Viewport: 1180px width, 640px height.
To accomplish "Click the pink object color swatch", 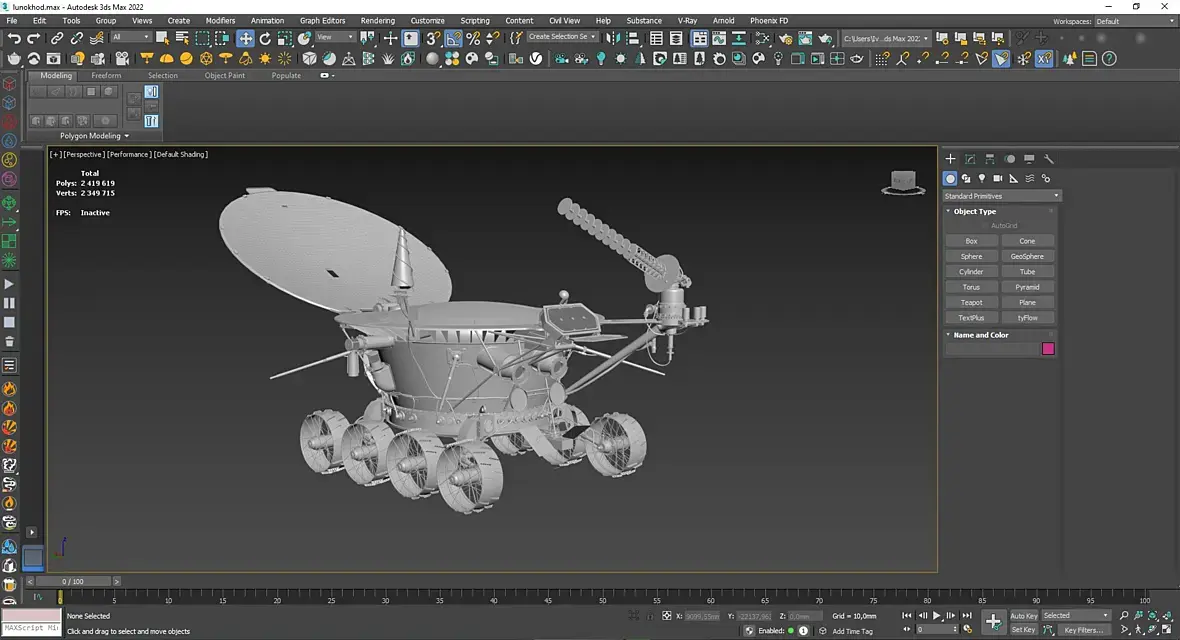I will pyautogui.click(x=1048, y=349).
